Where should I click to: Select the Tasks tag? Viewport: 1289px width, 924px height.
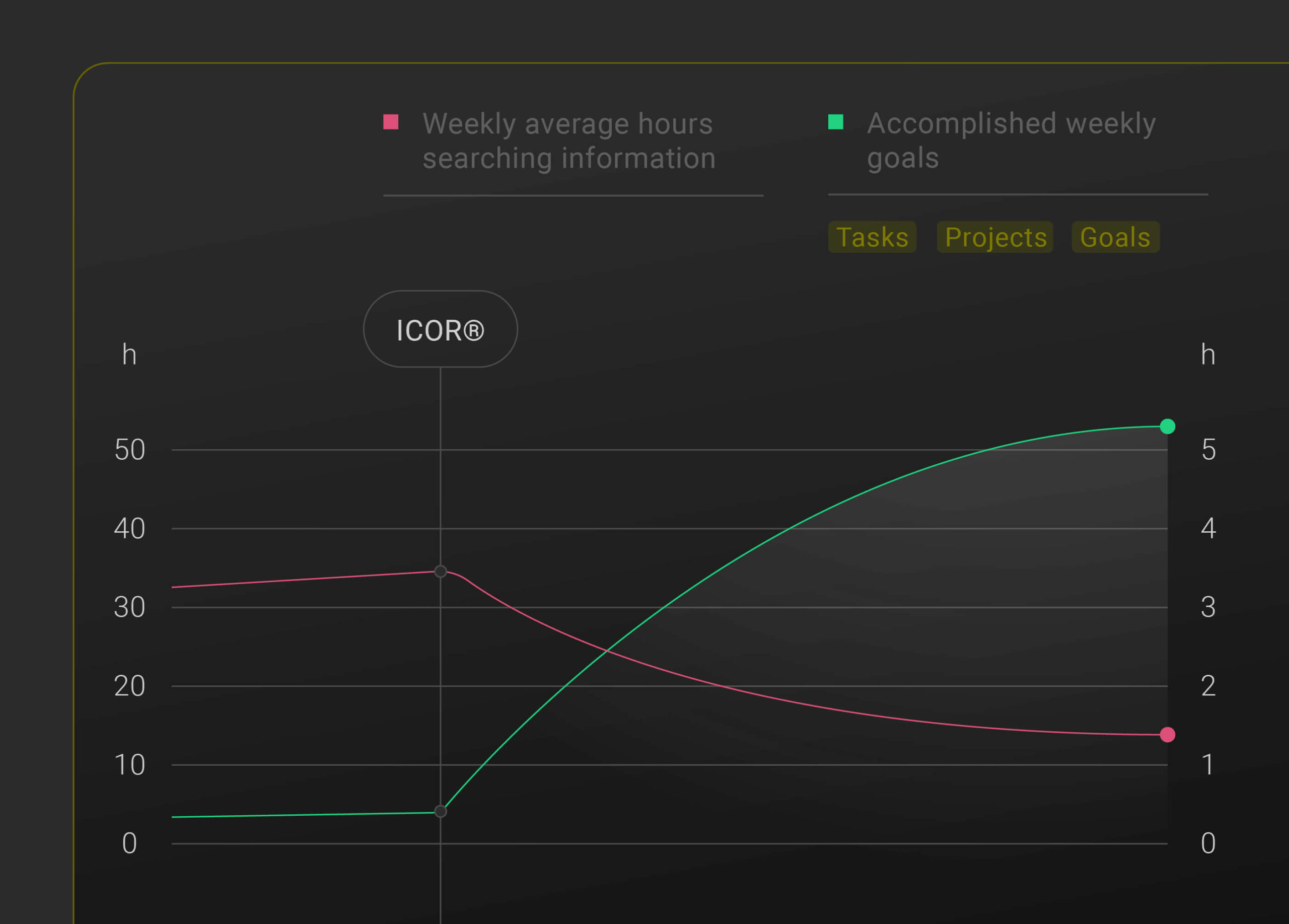(872, 237)
